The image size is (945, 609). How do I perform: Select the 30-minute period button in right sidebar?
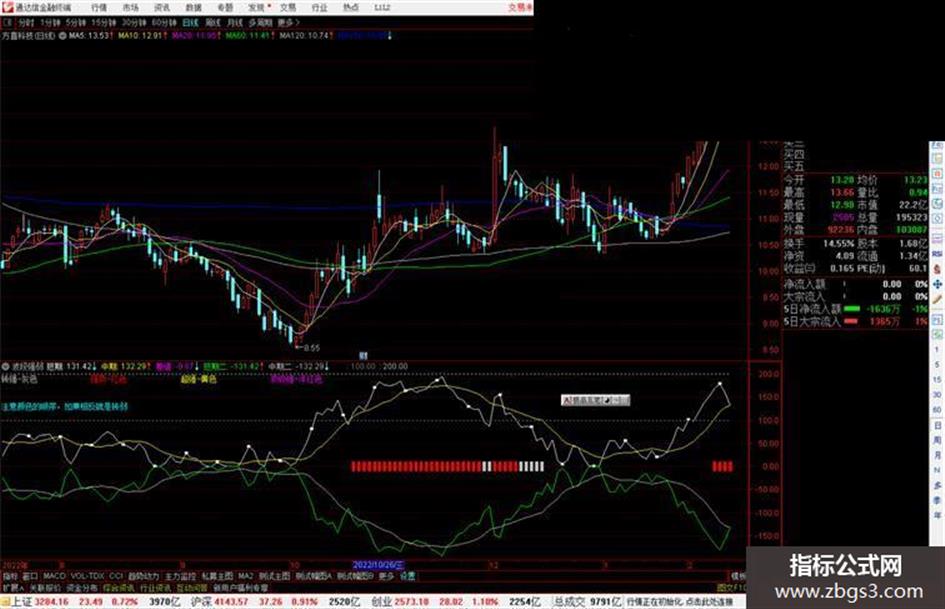(937, 395)
